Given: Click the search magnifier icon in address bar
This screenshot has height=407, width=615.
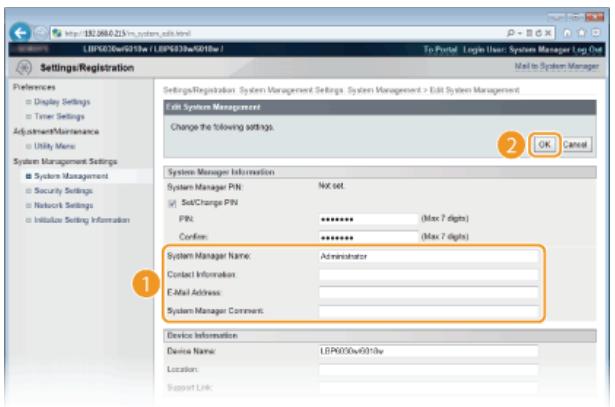Looking at the screenshot, I should [x=511, y=33].
